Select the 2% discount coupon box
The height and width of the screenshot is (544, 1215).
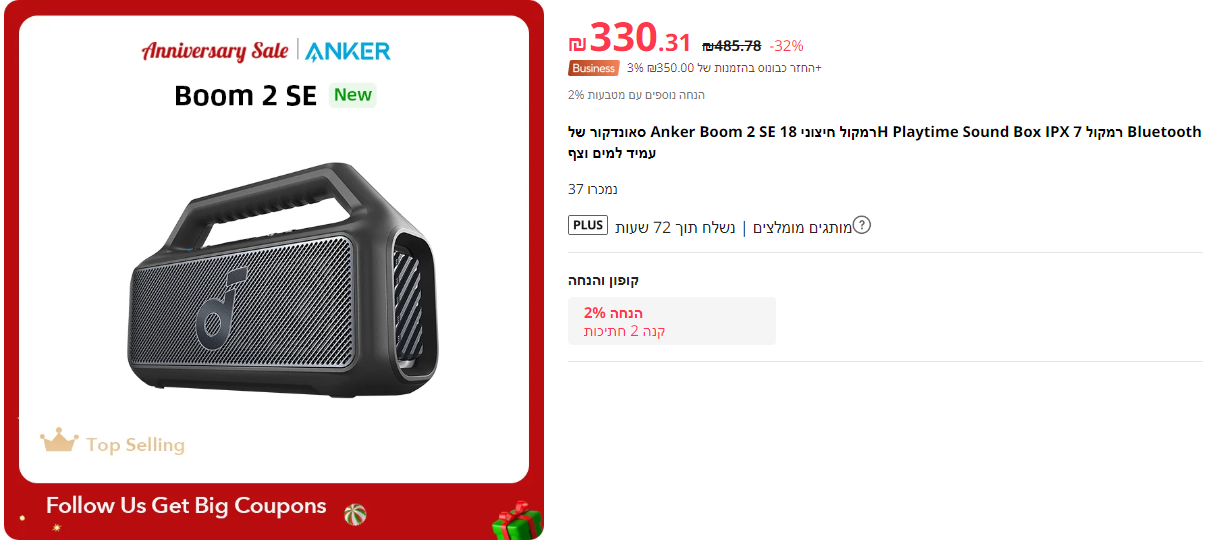[x=672, y=321]
